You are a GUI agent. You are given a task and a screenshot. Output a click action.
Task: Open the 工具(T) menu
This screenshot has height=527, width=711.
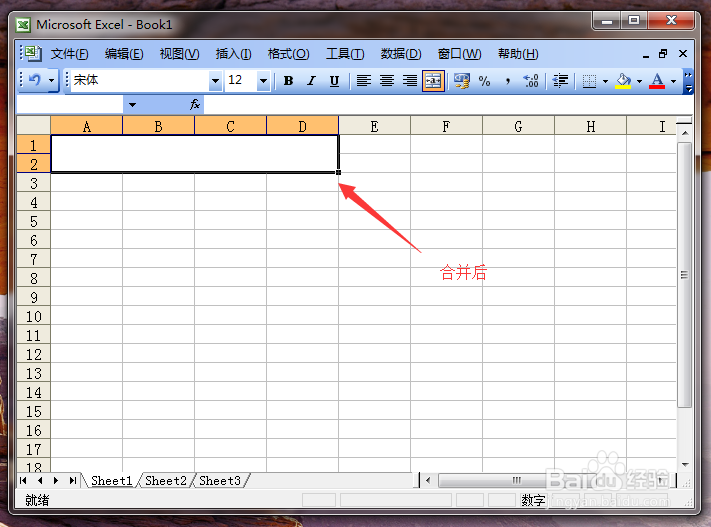pyautogui.click(x=345, y=54)
